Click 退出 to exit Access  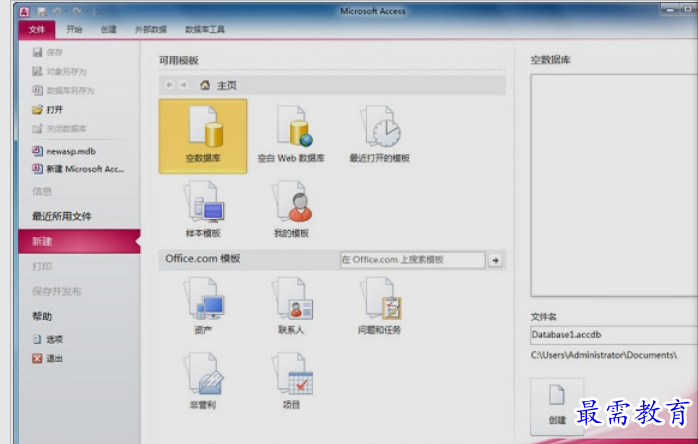pyautogui.click(x=48, y=358)
